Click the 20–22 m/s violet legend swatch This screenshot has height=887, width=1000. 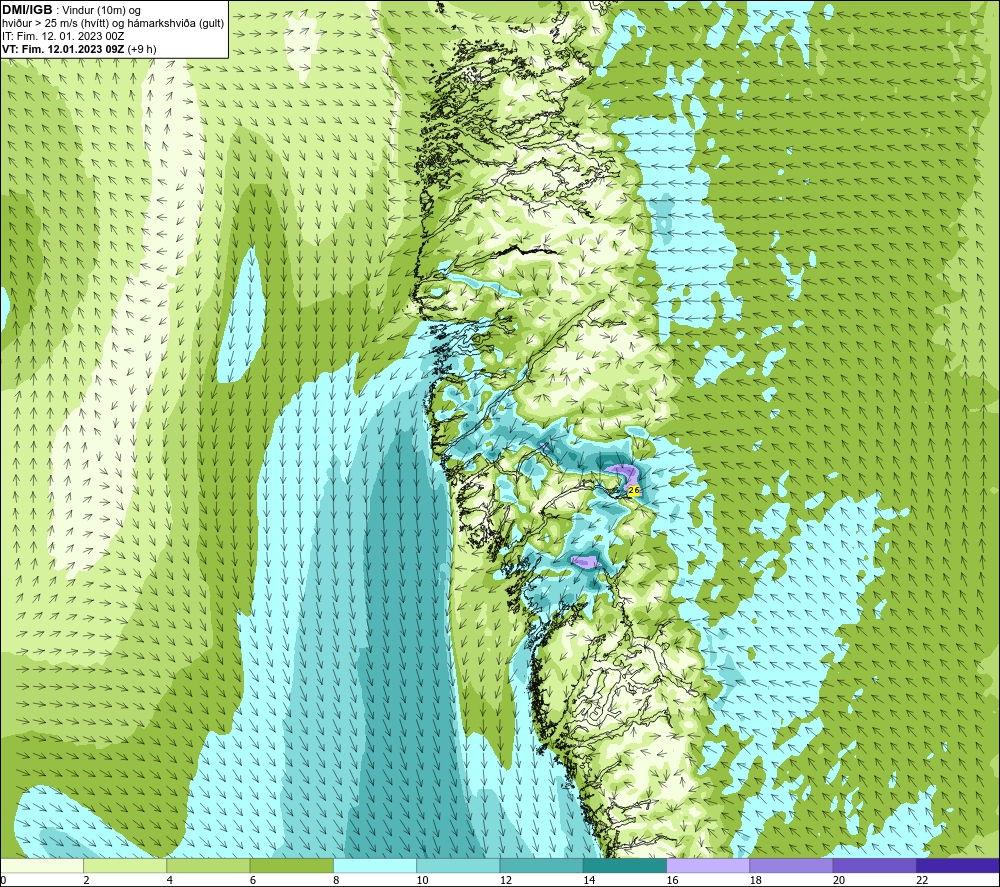(874, 865)
